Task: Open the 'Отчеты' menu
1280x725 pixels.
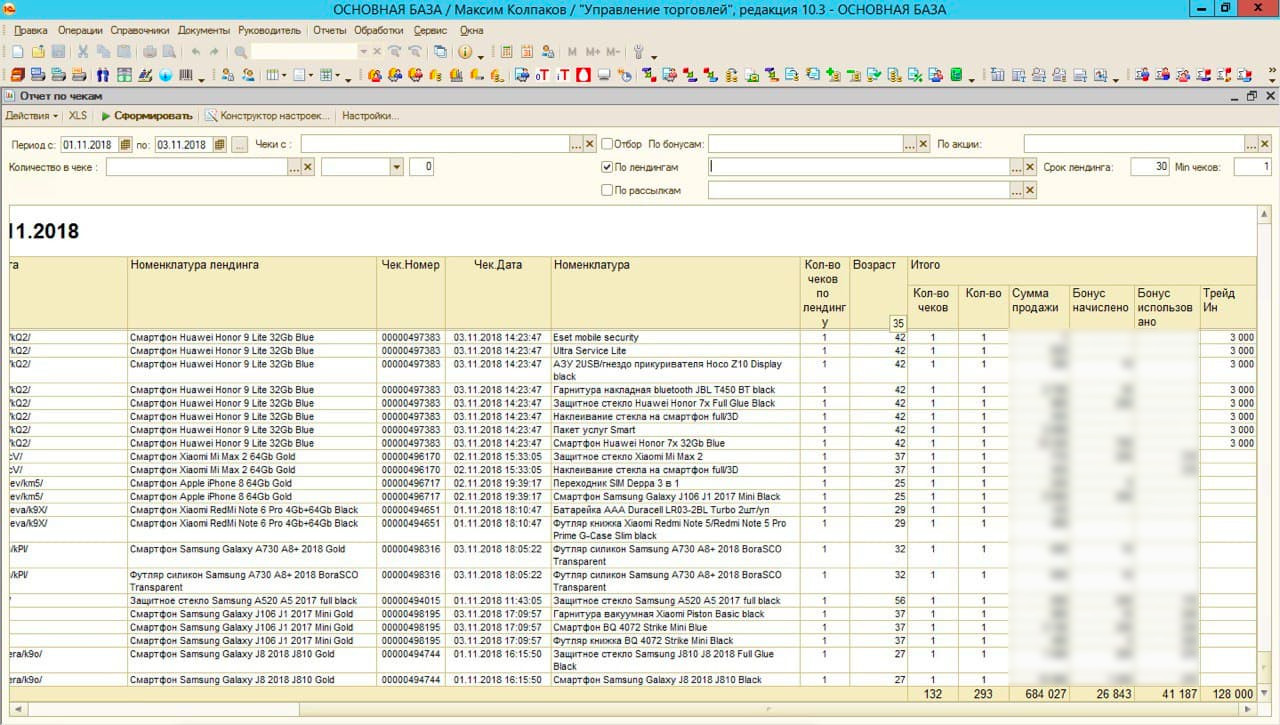Action: pyautogui.click(x=329, y=30)
